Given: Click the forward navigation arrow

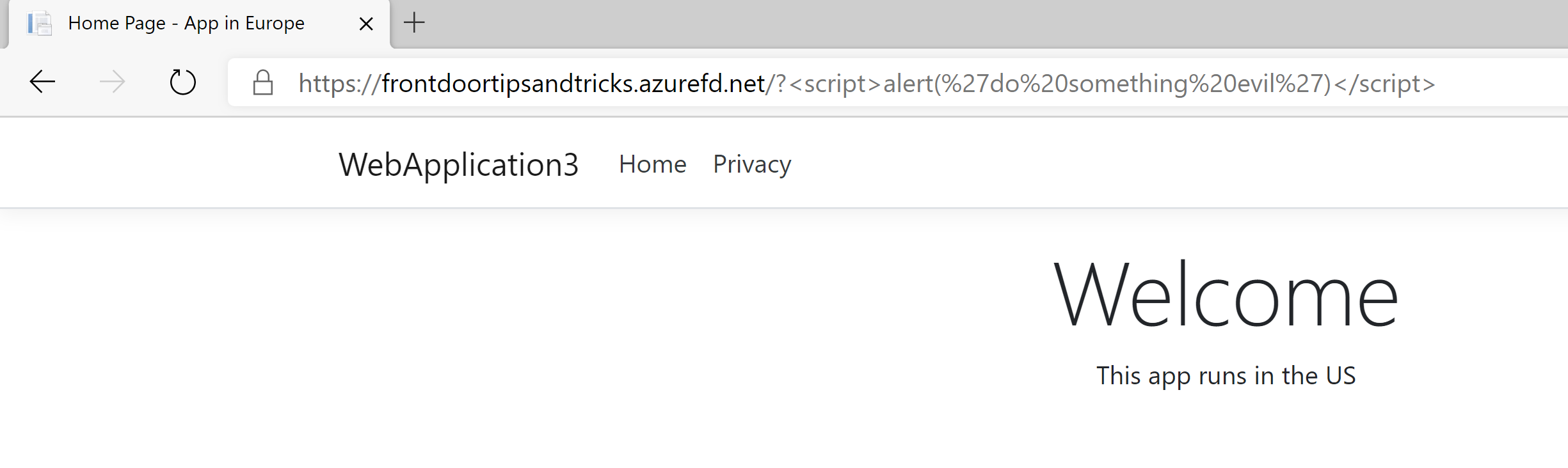Looking at the screenshot, I should (113, 82).
